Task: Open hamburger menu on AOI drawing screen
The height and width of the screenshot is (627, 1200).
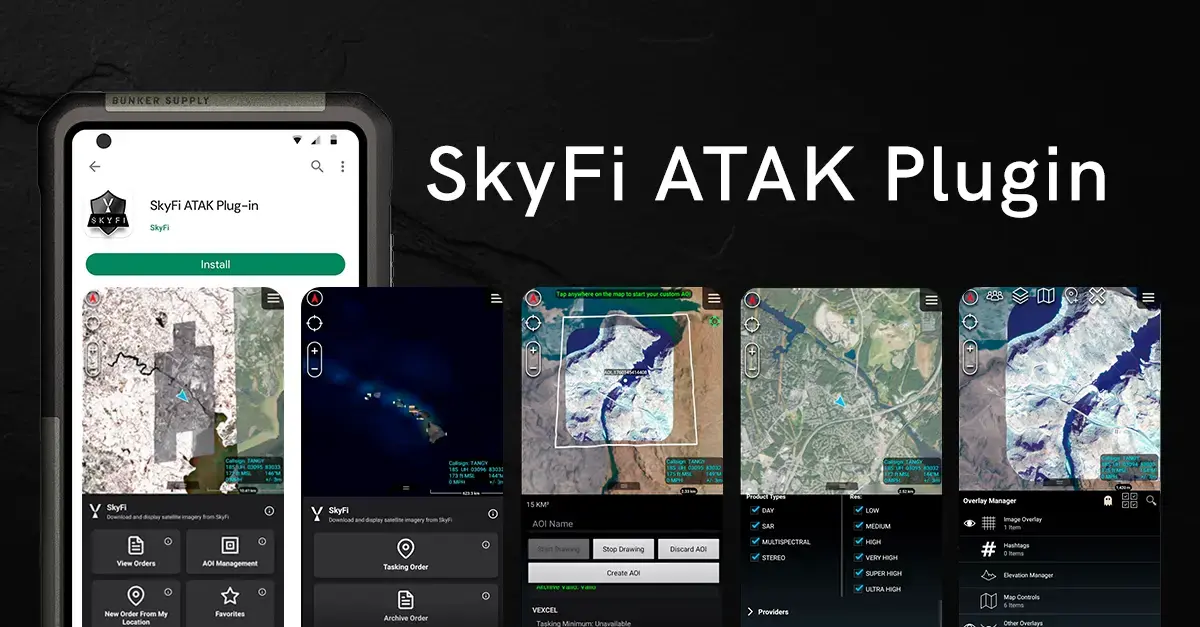Action: click(x=714, y=298)
